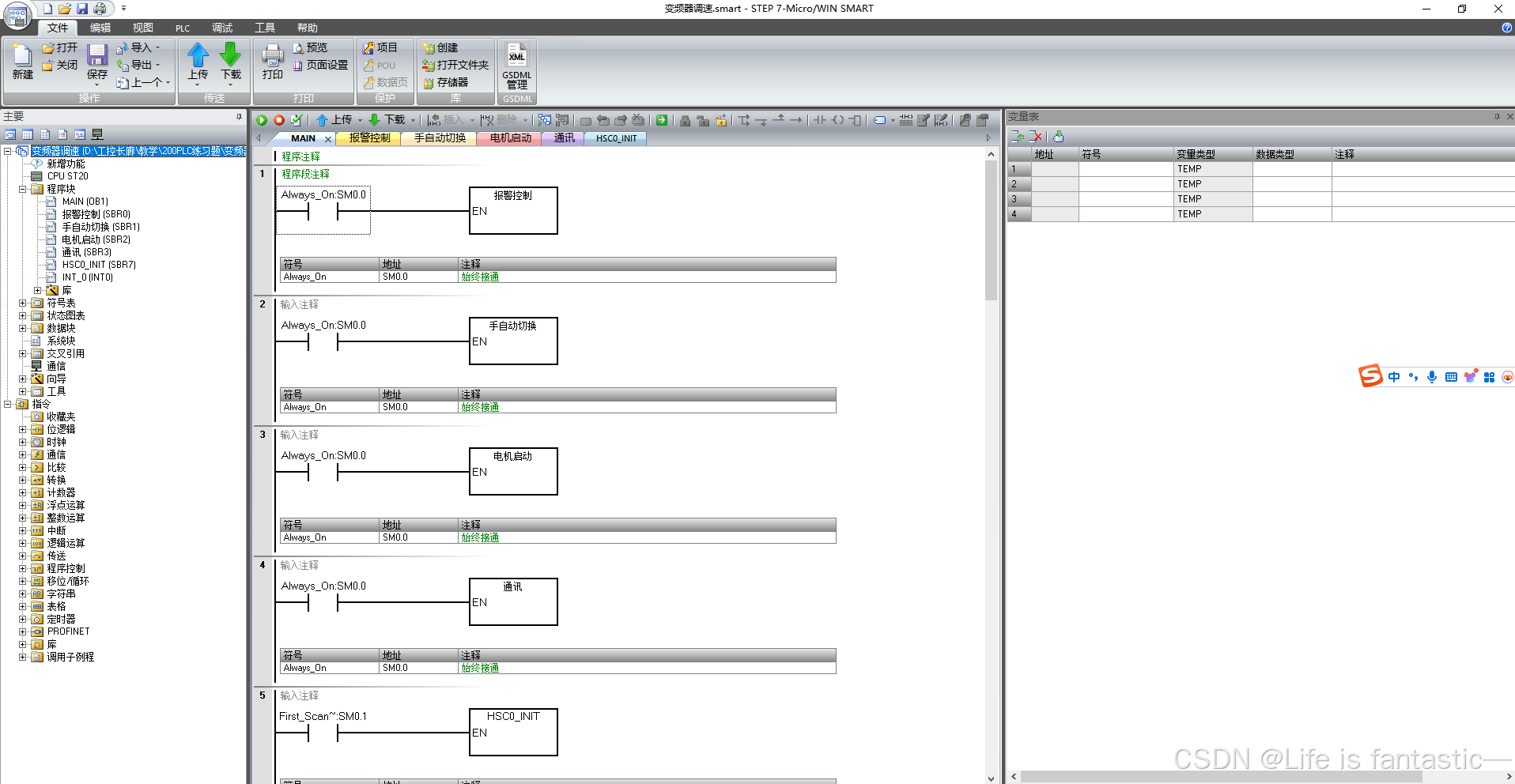
Task: Click the application round logo button
Action: click(17, 15)
